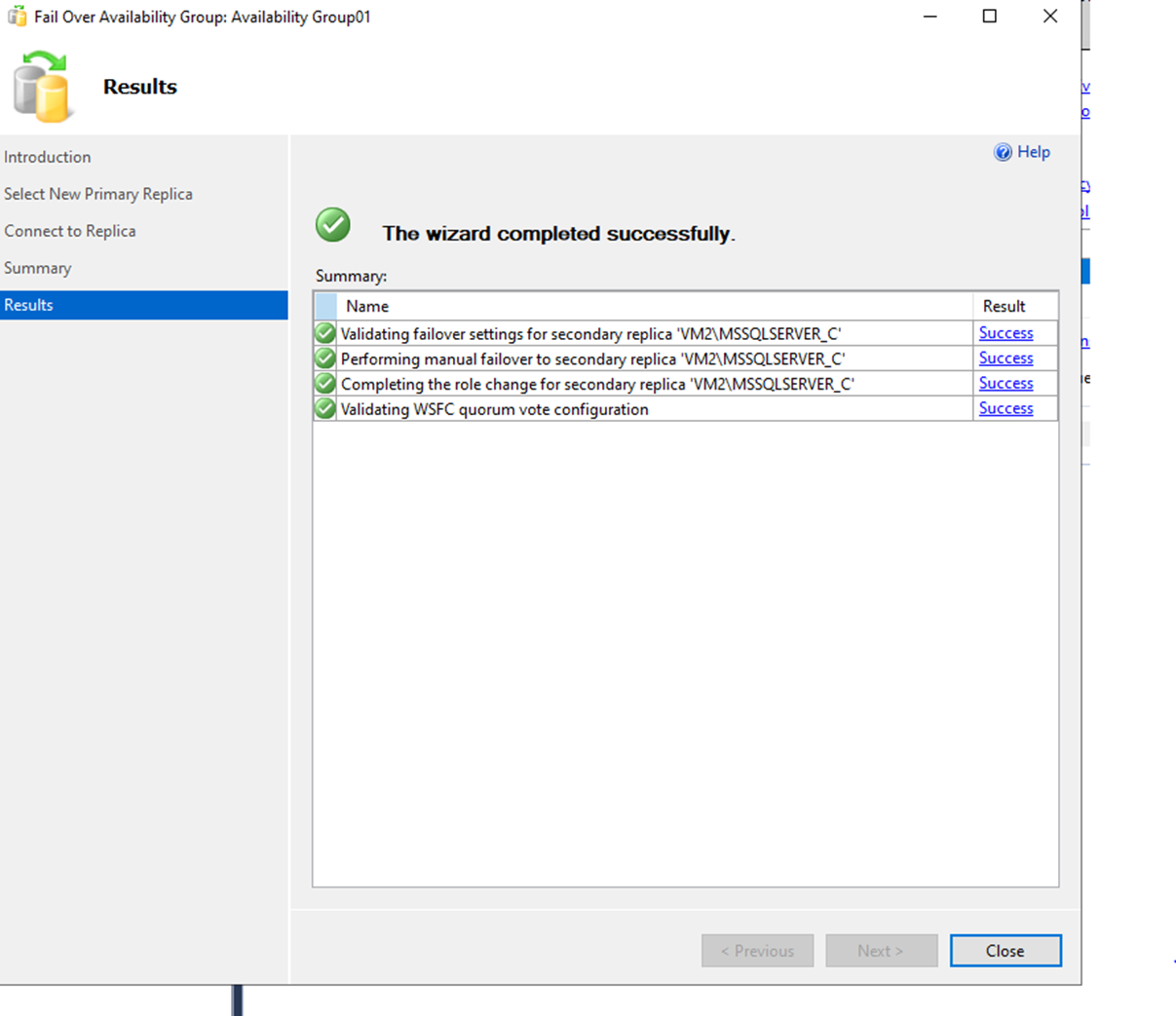Select row 'Validating failover settings for secondary replica'
Image resolution: width=1176 pixels, height=1016 pixels.
[686, 333]
